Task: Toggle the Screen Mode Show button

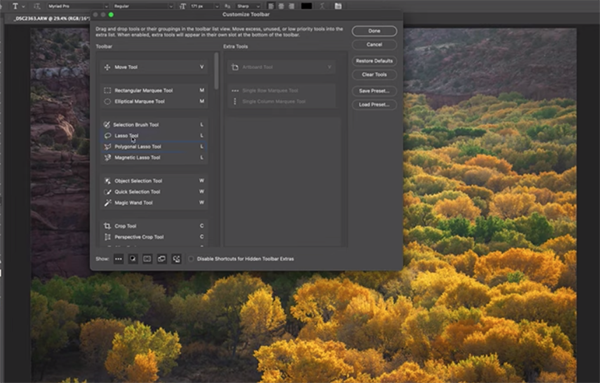Action: pyautogui.click(x=162, y=259)
